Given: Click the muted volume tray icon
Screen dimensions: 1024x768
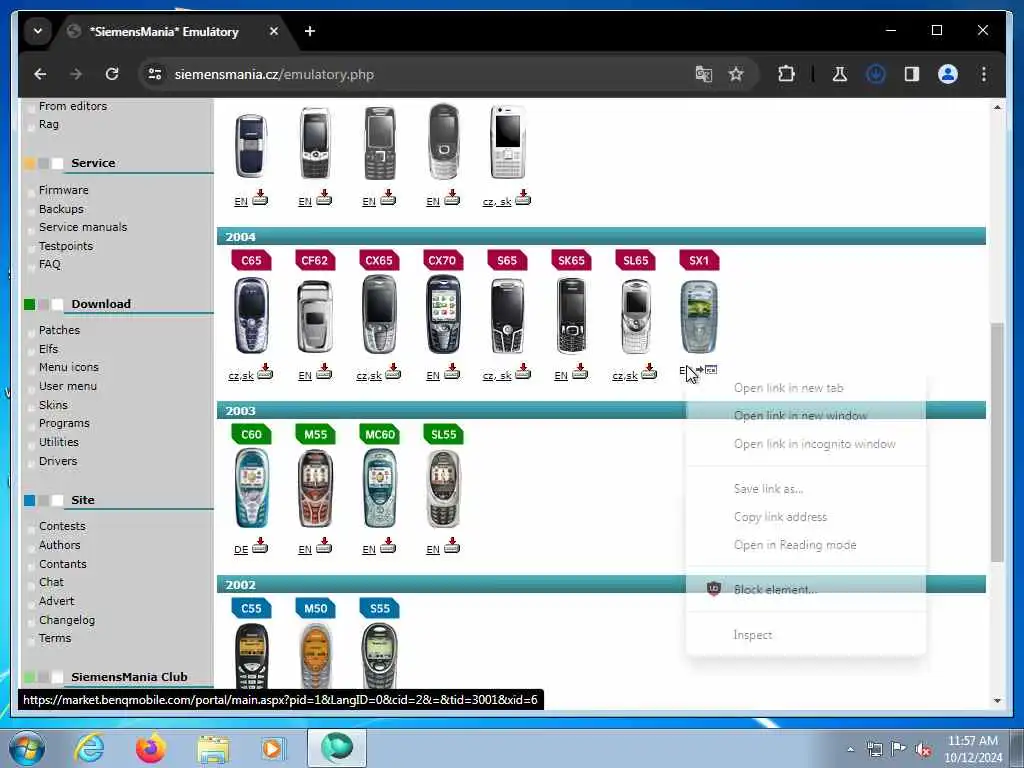Looking at the screenshot, I should point(924,750).
